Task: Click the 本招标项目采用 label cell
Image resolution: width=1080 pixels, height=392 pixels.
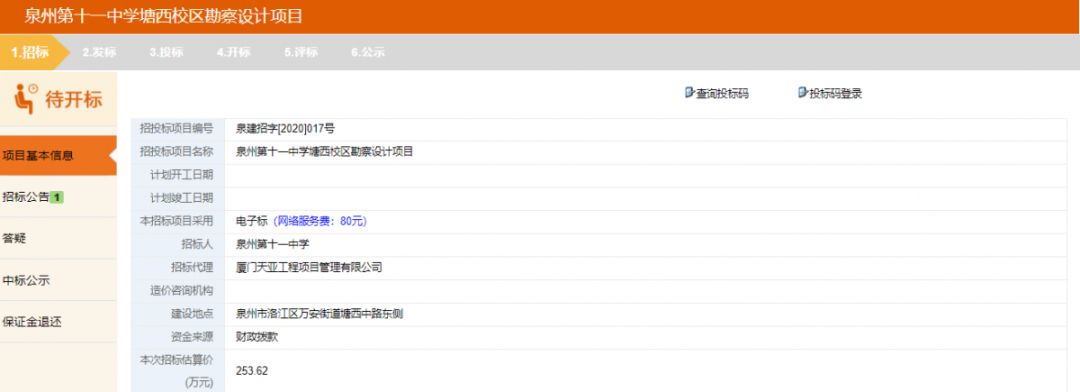Action: (x=177, y=221)
